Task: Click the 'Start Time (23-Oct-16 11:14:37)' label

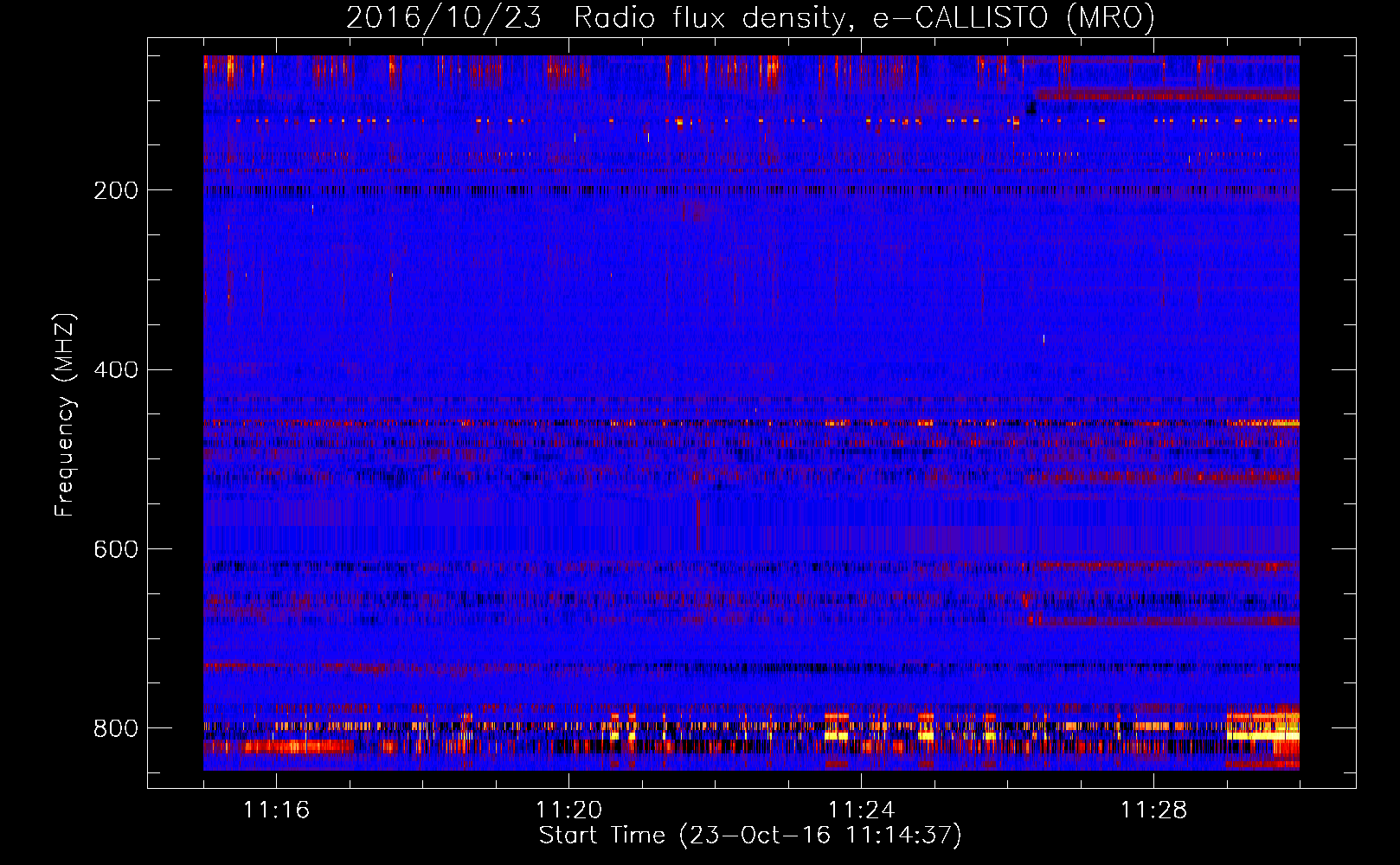Action: [x=750, y=836]
